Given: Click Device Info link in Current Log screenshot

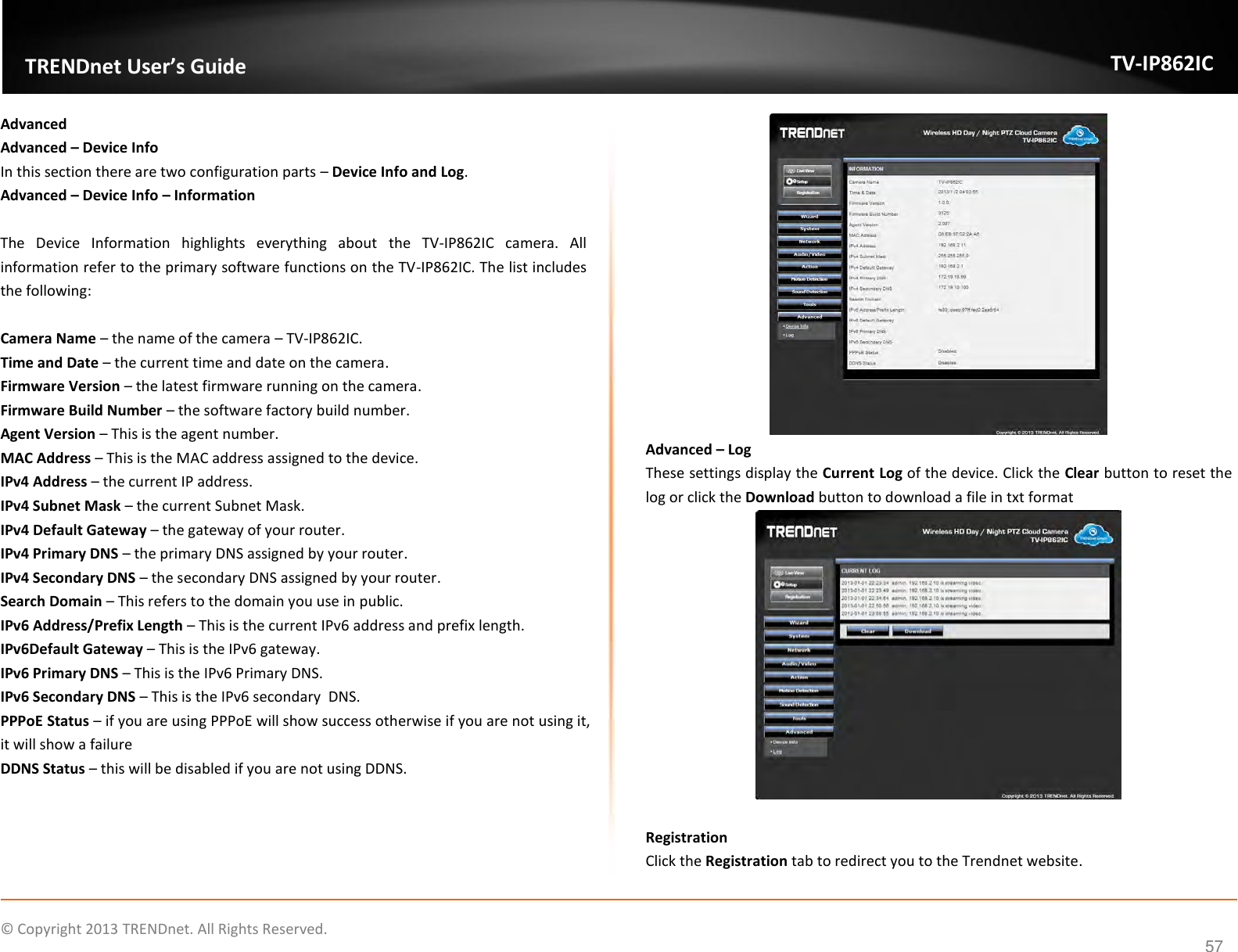Looking at the screenshot, I should (x=784, y=742).
